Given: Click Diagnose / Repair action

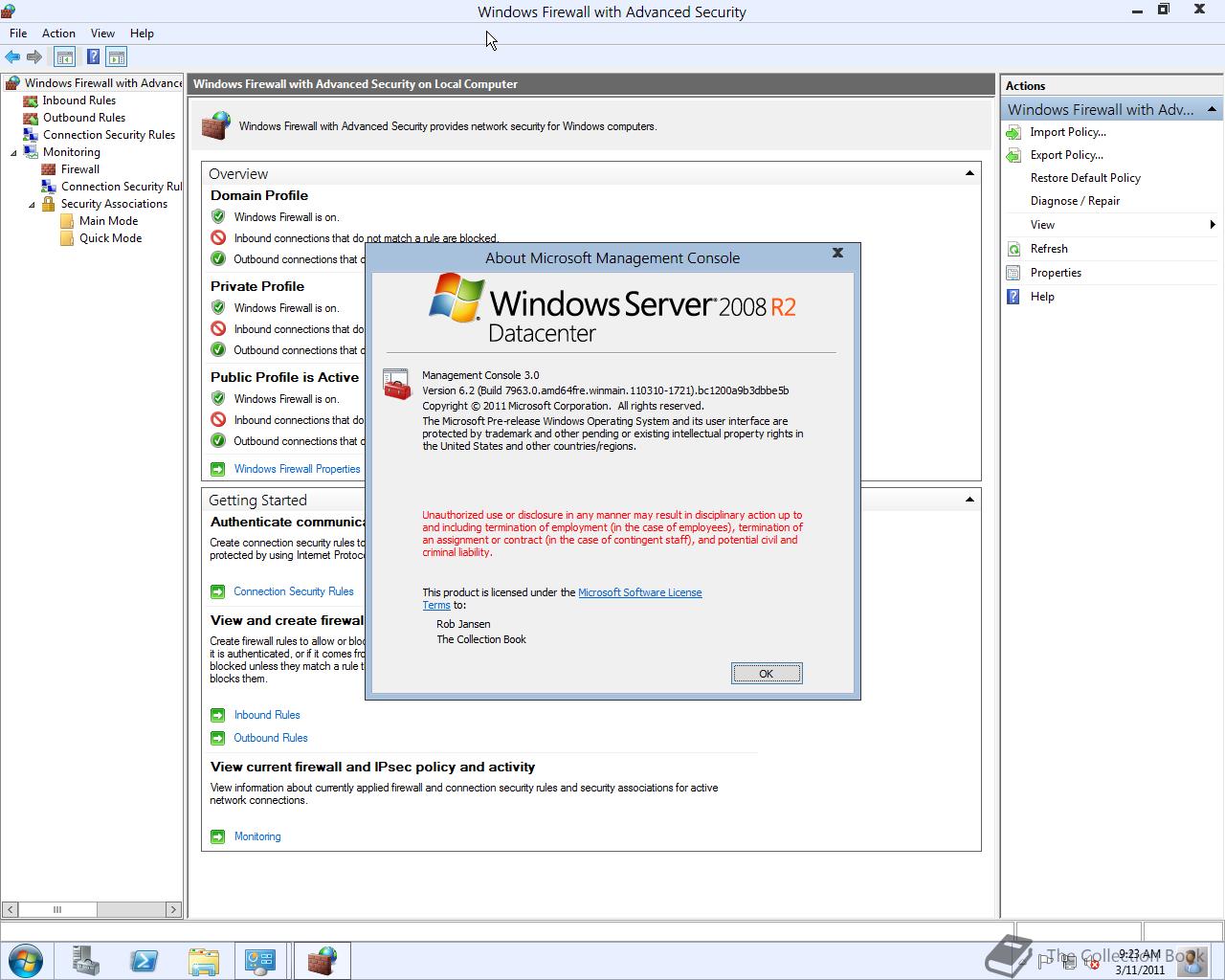Looking at the screenshot, I should click(x=1075, y=201).
